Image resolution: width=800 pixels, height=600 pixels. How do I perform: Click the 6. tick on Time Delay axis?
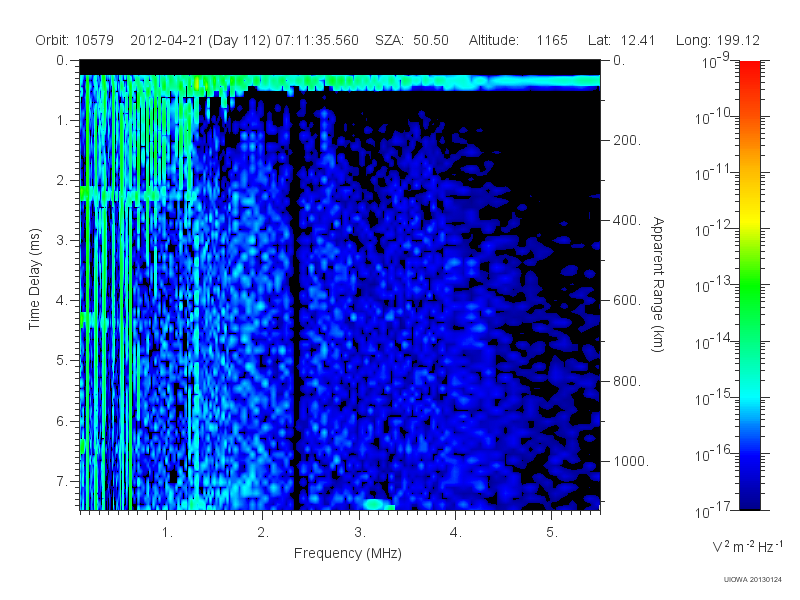click(x=62, y=421)
